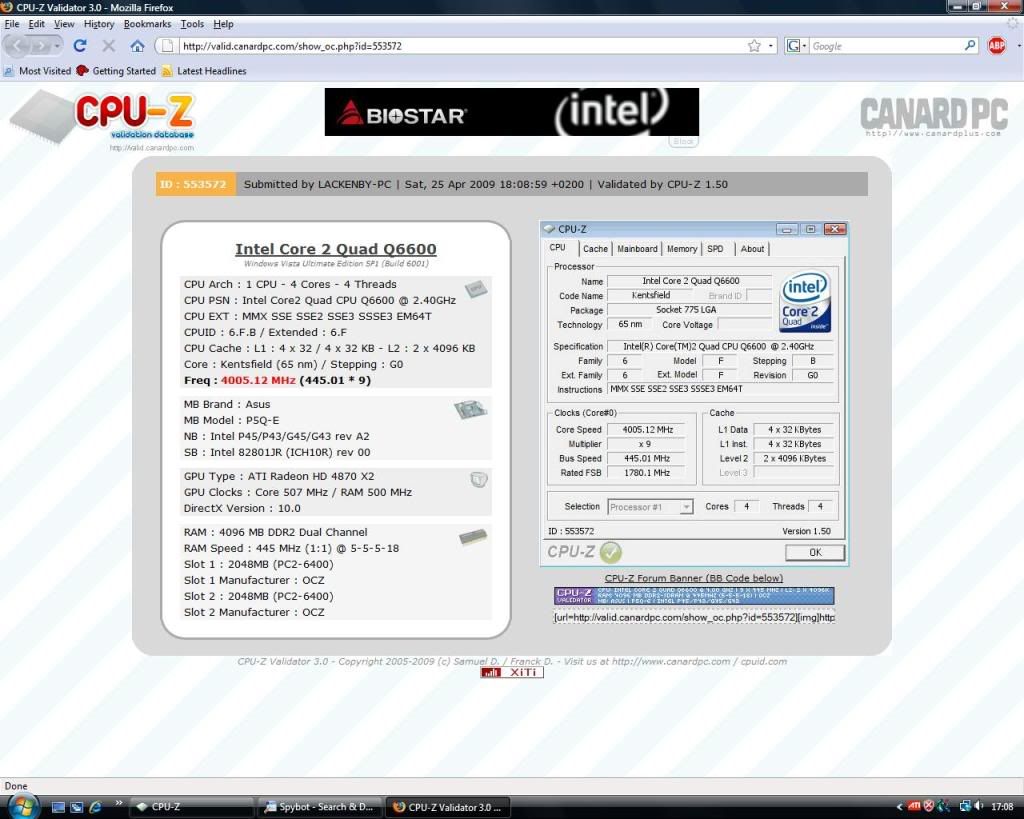Click the processor chip icon beside CPU Arch
This screenshot has height=819, width=1024.
pyautogui.click(x=476, y=288)
